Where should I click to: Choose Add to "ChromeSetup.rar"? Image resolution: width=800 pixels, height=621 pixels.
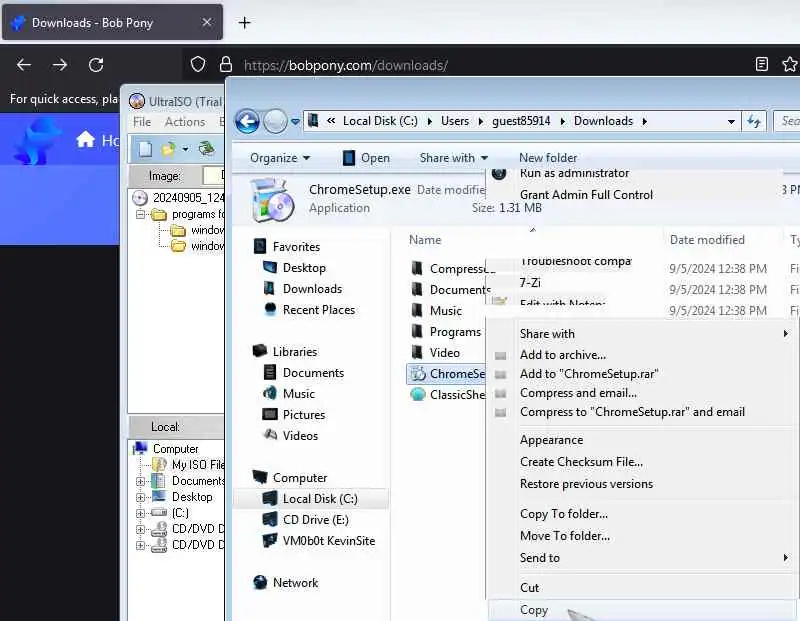(x=589, y=374)
